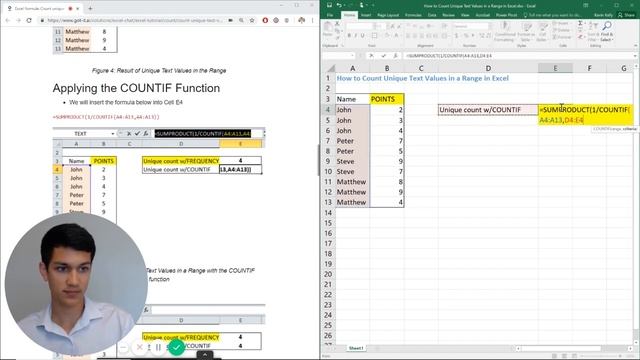Click Excel horizontal scrollbar

coord(574,348)
